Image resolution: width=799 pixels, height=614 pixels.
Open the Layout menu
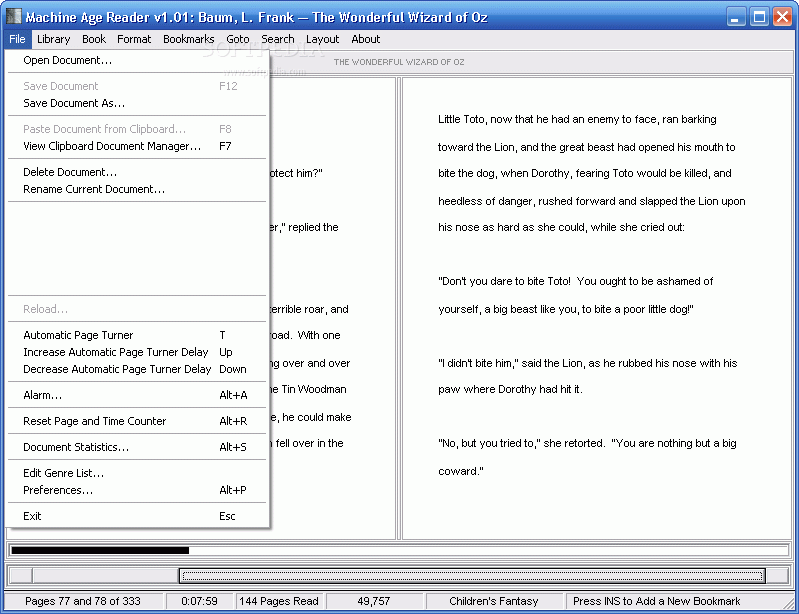pos(323,39)
